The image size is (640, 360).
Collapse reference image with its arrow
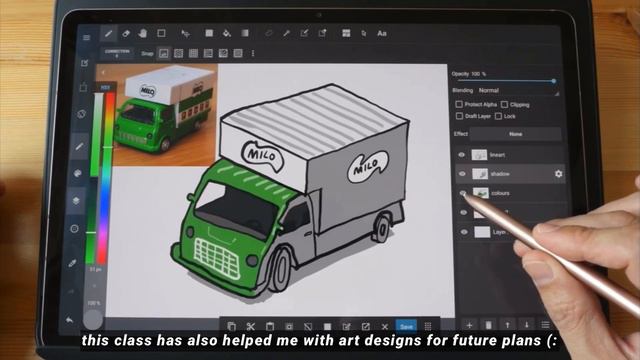(103, 73)
